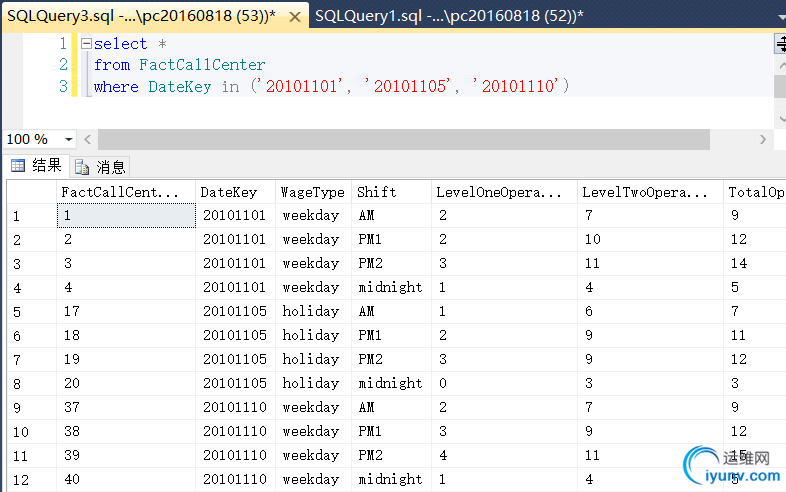
Task: Click the editor horizontal scrollbar thumb
Action: coord(404,139)
